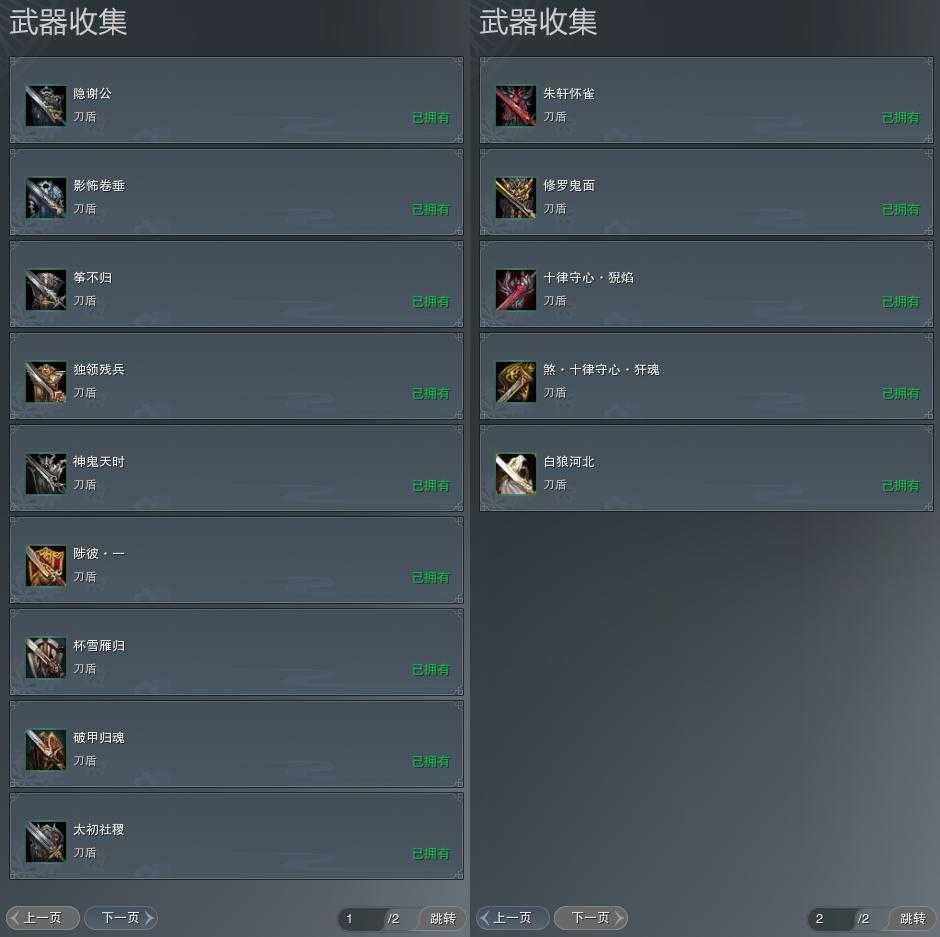Viewport: 940px width, 937px height.
Task: Focus the page number field showing 1
Action: (x=361, y=918)
